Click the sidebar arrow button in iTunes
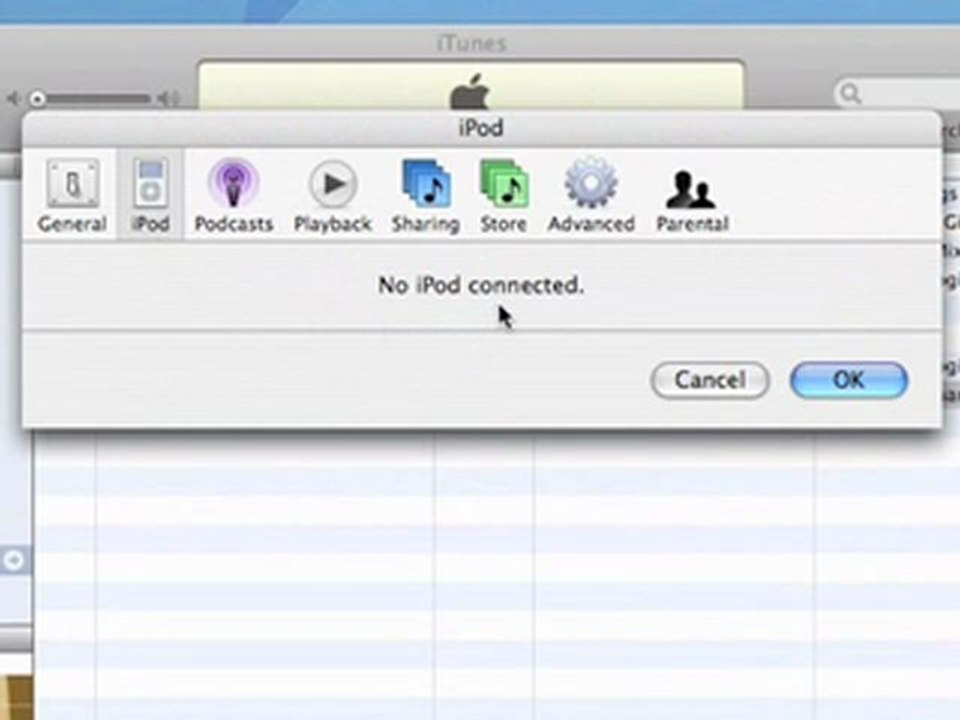Screen dimensions: 960x720 coord(13,560)
